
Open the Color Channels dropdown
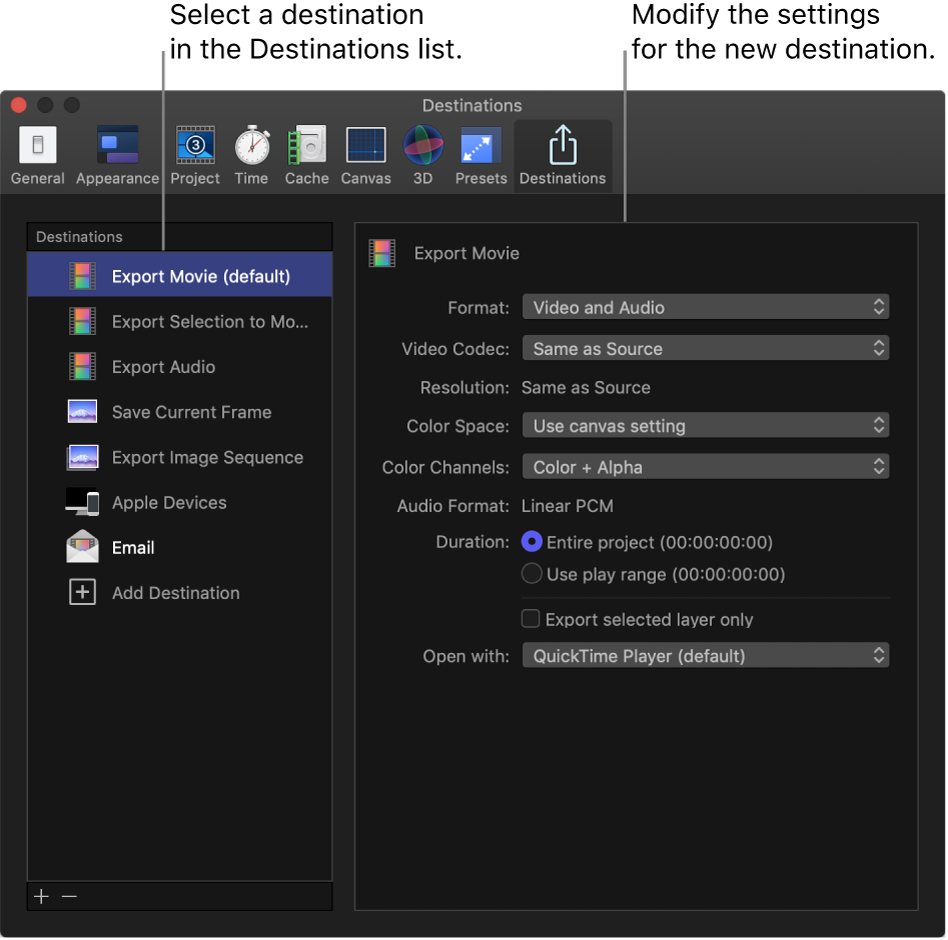click(x=705, y=466)
